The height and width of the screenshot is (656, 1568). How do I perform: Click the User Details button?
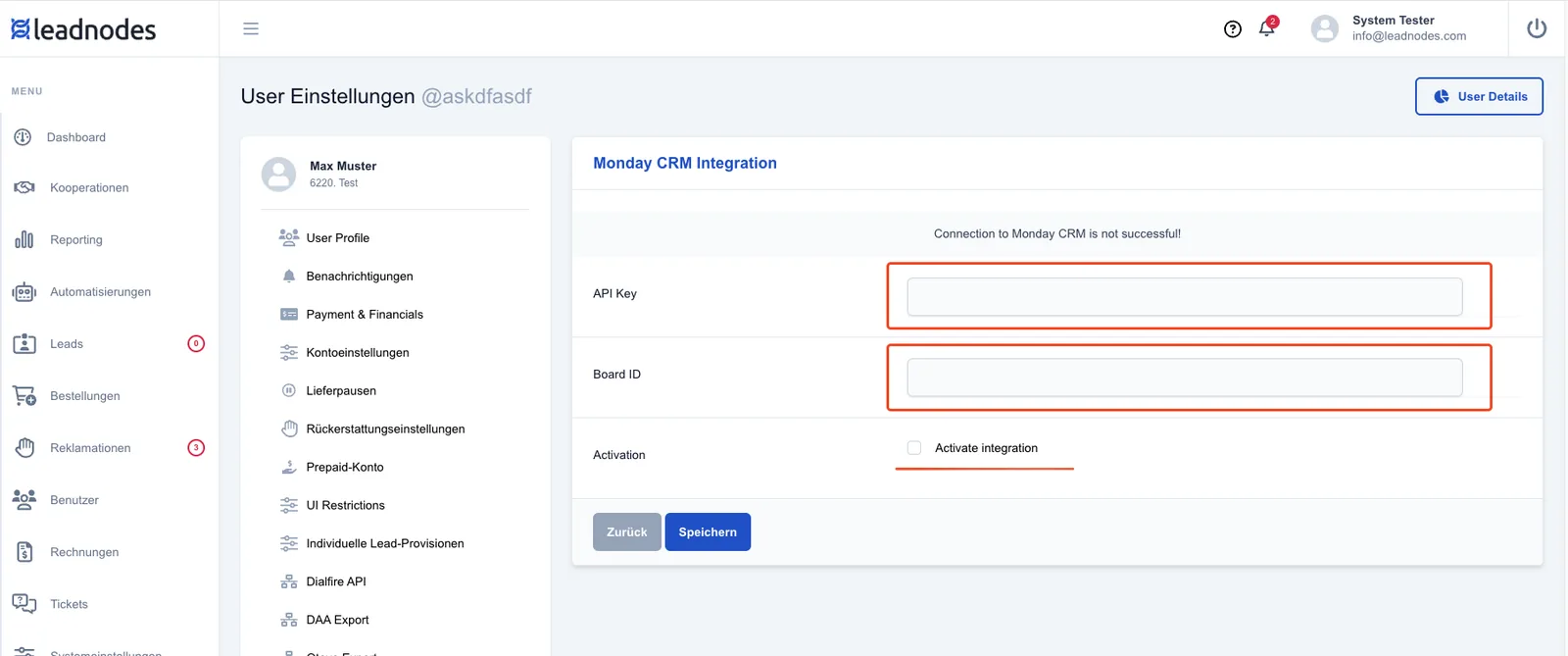point(1479,96)
